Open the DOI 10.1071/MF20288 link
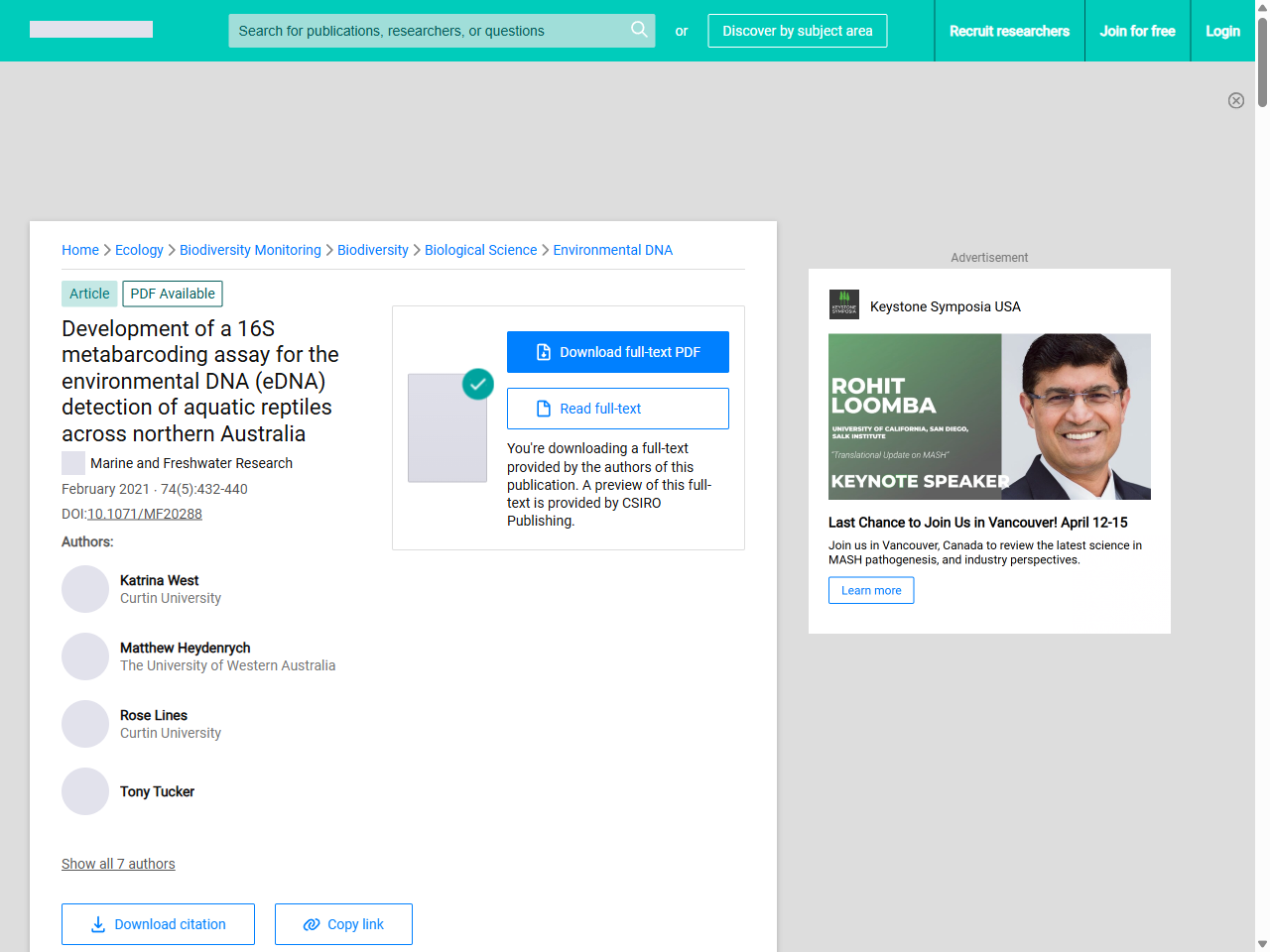 tap(145, 514)
